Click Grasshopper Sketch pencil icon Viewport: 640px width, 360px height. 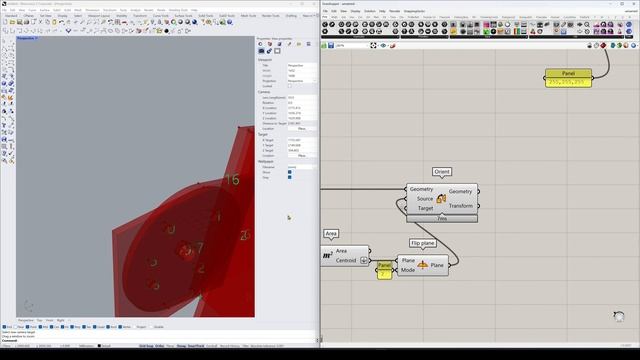[x=393, y=46]
